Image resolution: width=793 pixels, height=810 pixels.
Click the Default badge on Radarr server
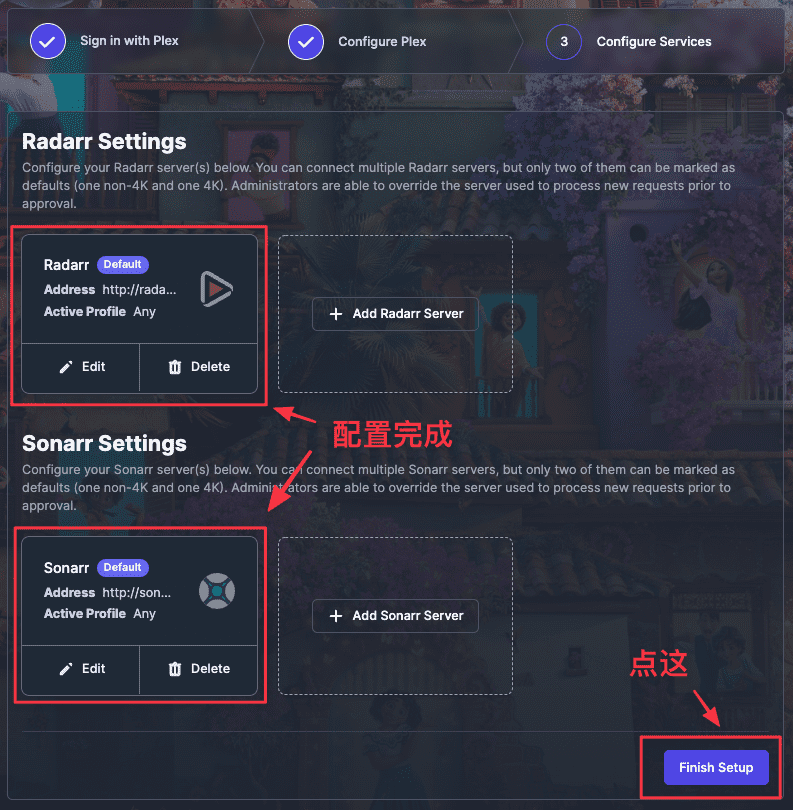(122, 264)
